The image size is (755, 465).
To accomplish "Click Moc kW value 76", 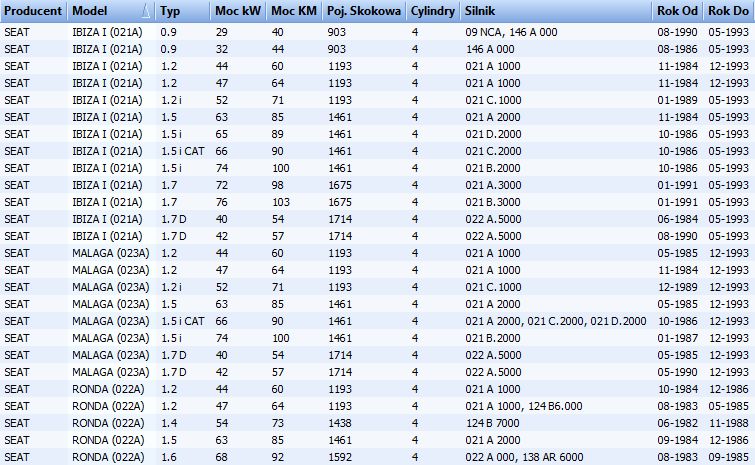I will pos(221,202).
